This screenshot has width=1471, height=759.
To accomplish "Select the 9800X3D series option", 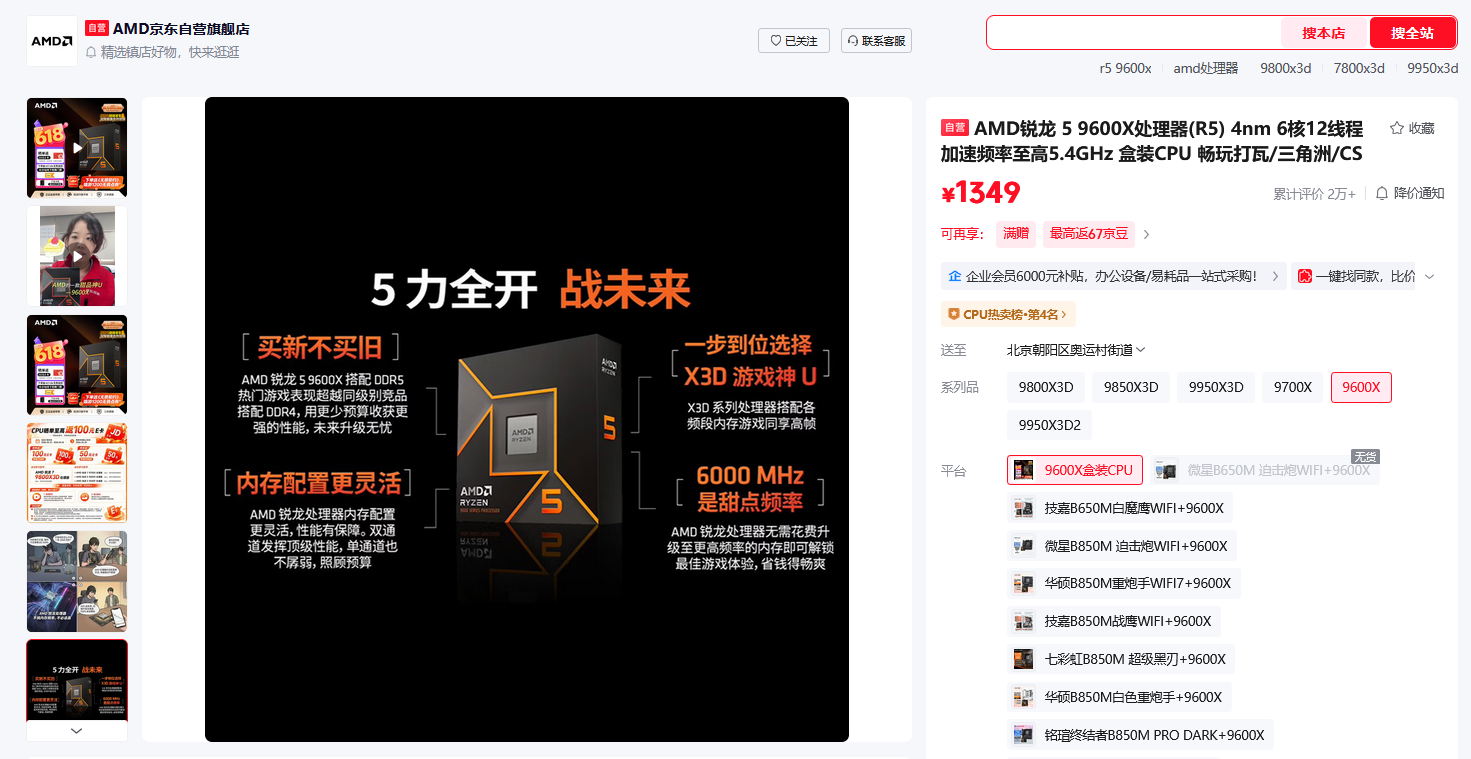I will tap(1046, 387).
